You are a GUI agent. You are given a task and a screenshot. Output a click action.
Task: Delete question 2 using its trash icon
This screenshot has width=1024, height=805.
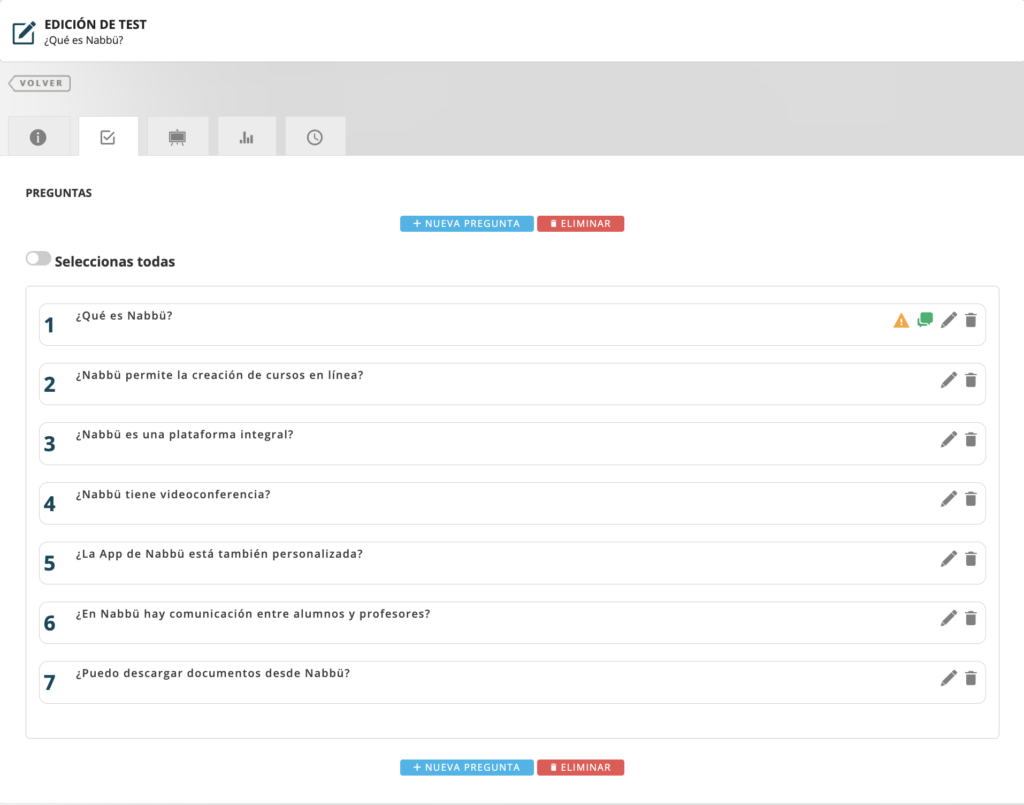(x=970, y=380)
